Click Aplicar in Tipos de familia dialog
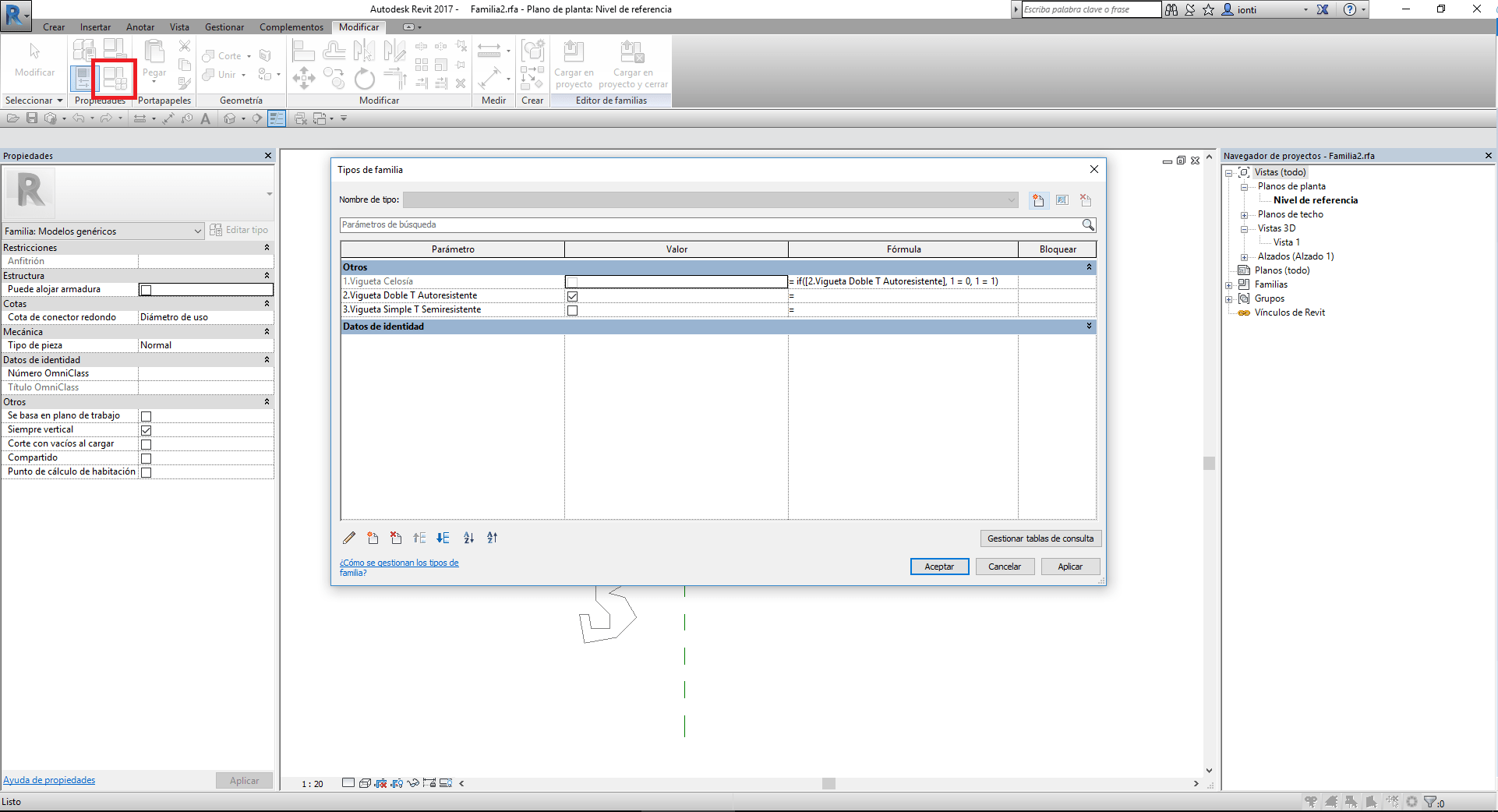 click(1070, 567)
